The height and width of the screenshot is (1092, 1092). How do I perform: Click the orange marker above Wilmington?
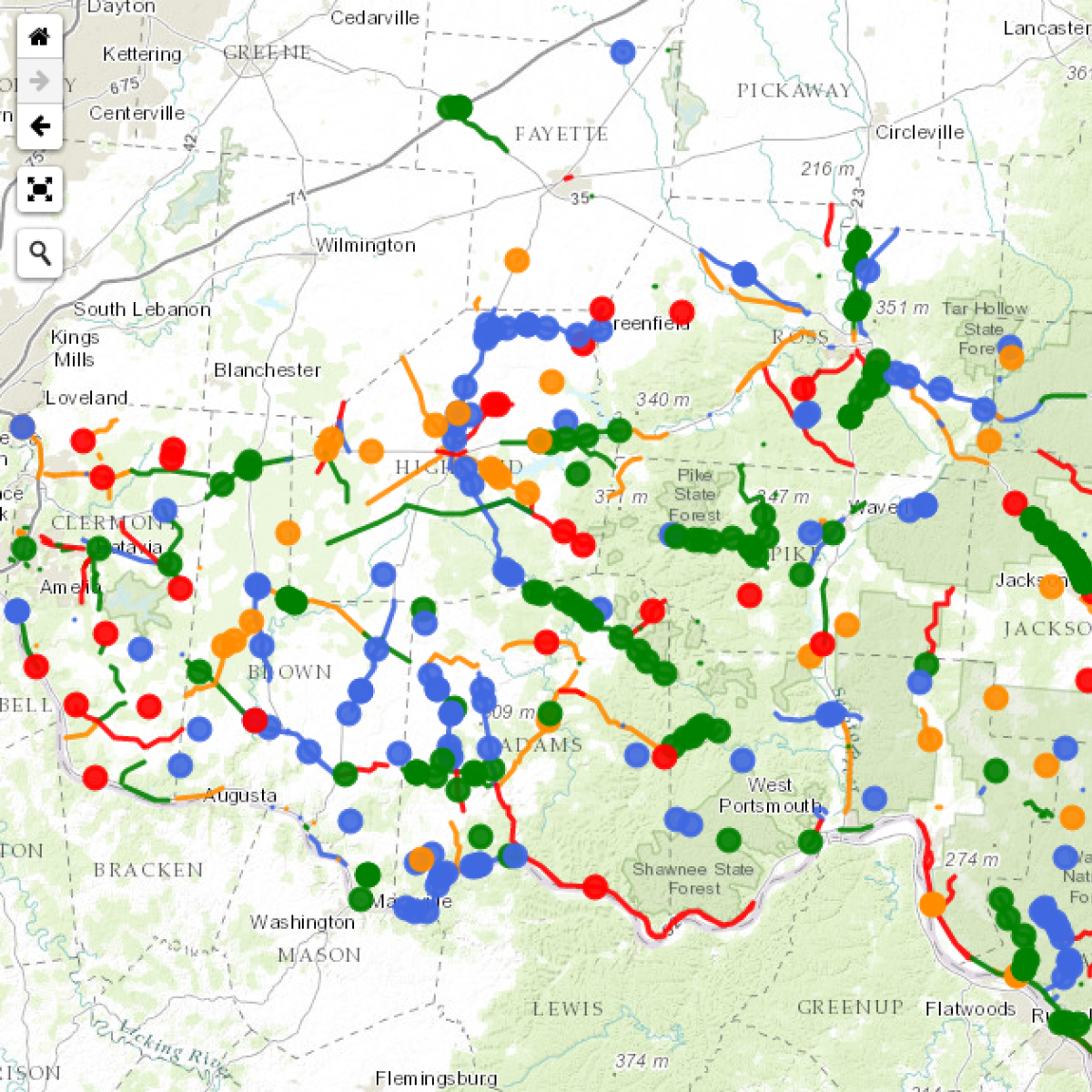point(519,261)
